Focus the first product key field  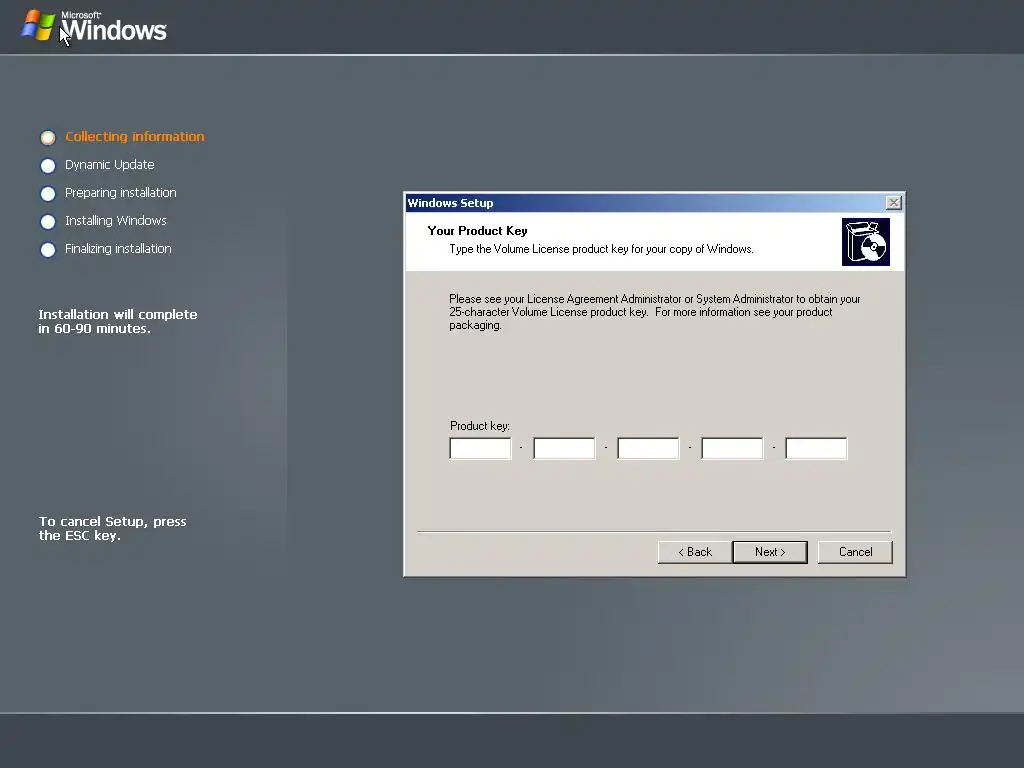pos(480,448)
